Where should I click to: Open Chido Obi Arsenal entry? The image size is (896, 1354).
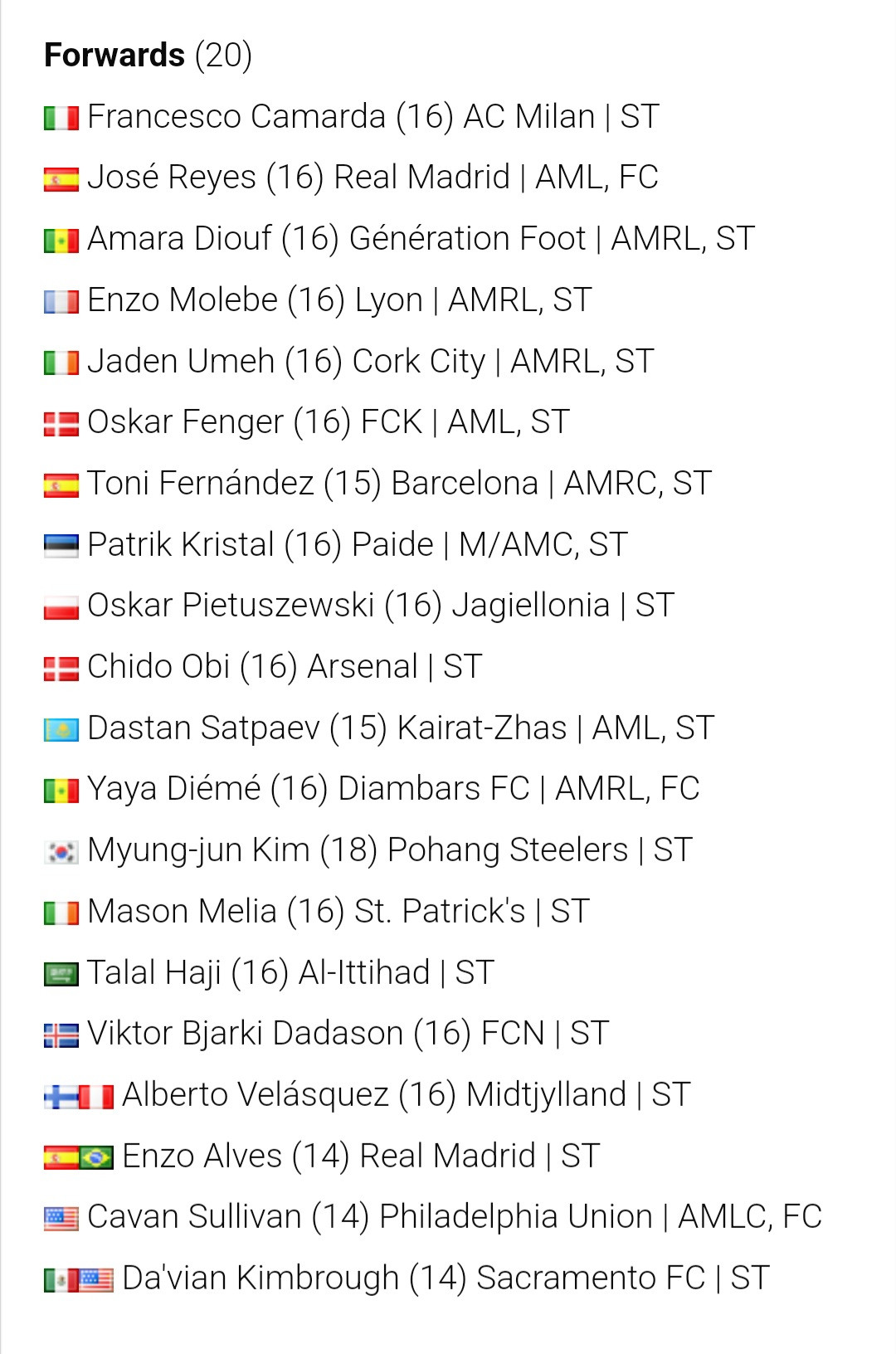click(x=263, y=667)
